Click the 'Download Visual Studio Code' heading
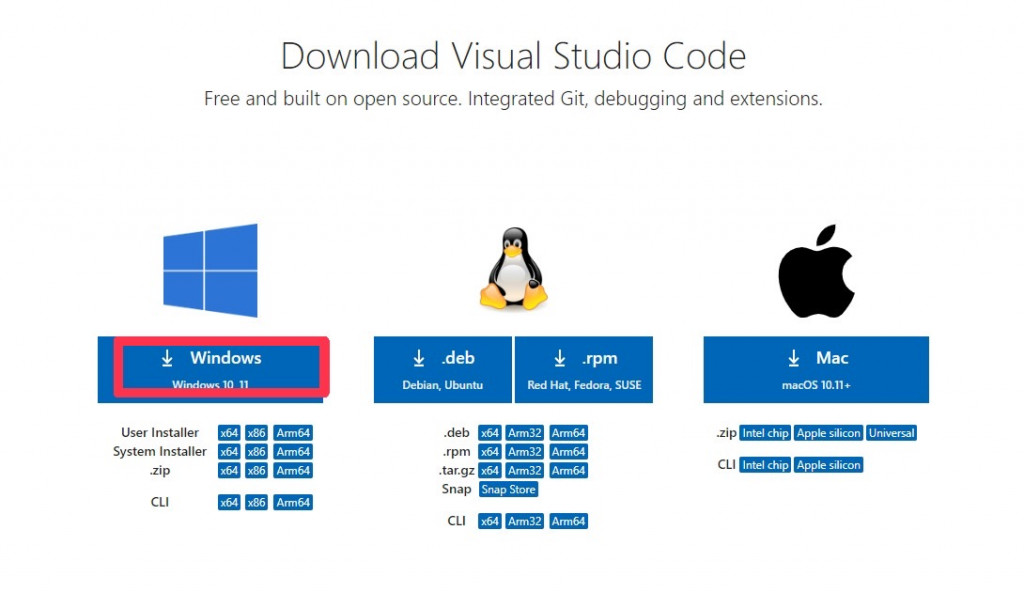The height and width of the screenshot is (592, 1024). pos(513,56)
